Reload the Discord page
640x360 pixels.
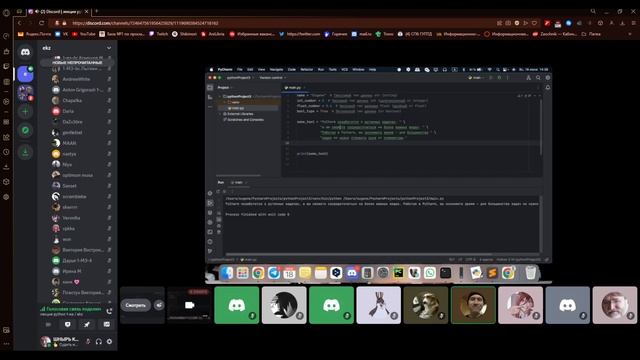42,23
